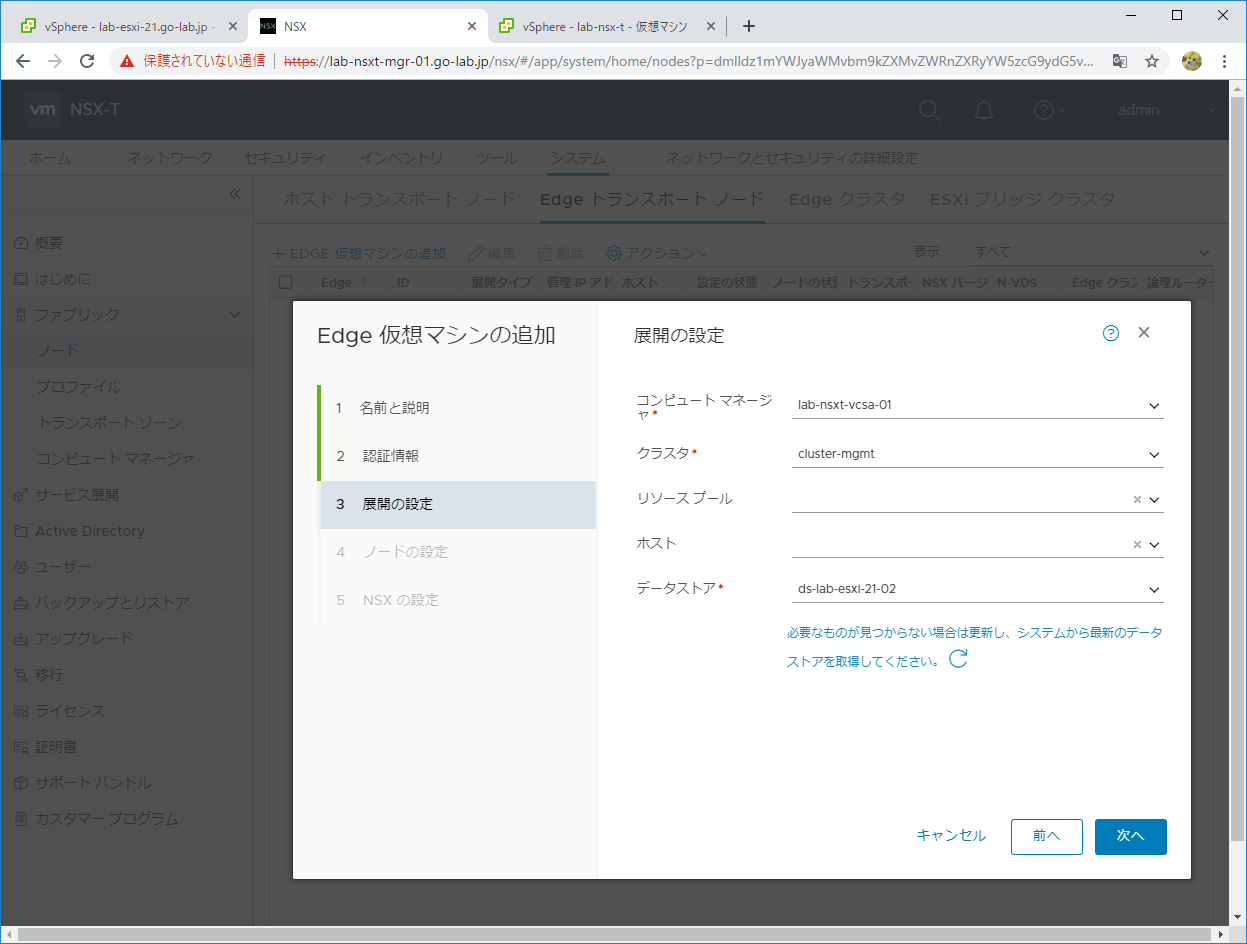This screenshot has height=944, width=1247.
Task: Switch to ESXi ブリッジ クラスタ tab
Action: (x=1022, y=199)
